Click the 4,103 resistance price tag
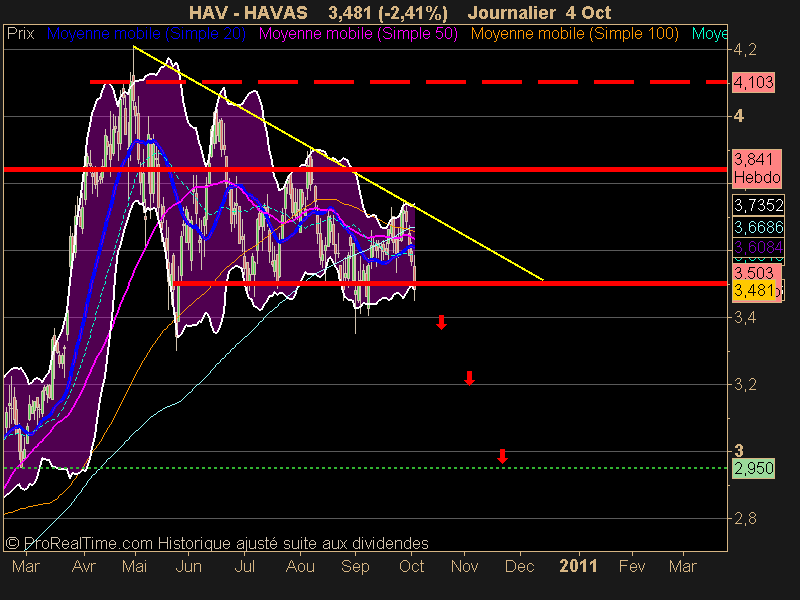Viewport: 800px width, 600px height. 753,82
